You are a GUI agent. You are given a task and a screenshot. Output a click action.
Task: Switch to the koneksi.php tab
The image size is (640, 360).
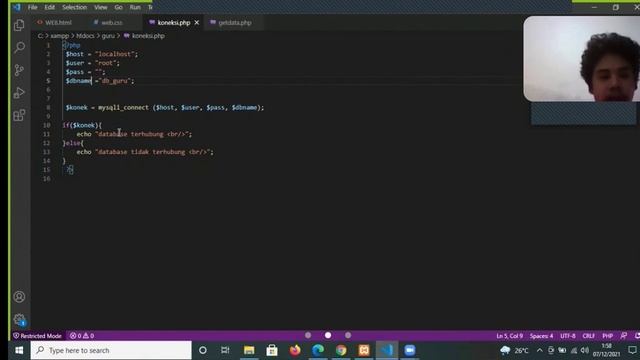point(173,22)
